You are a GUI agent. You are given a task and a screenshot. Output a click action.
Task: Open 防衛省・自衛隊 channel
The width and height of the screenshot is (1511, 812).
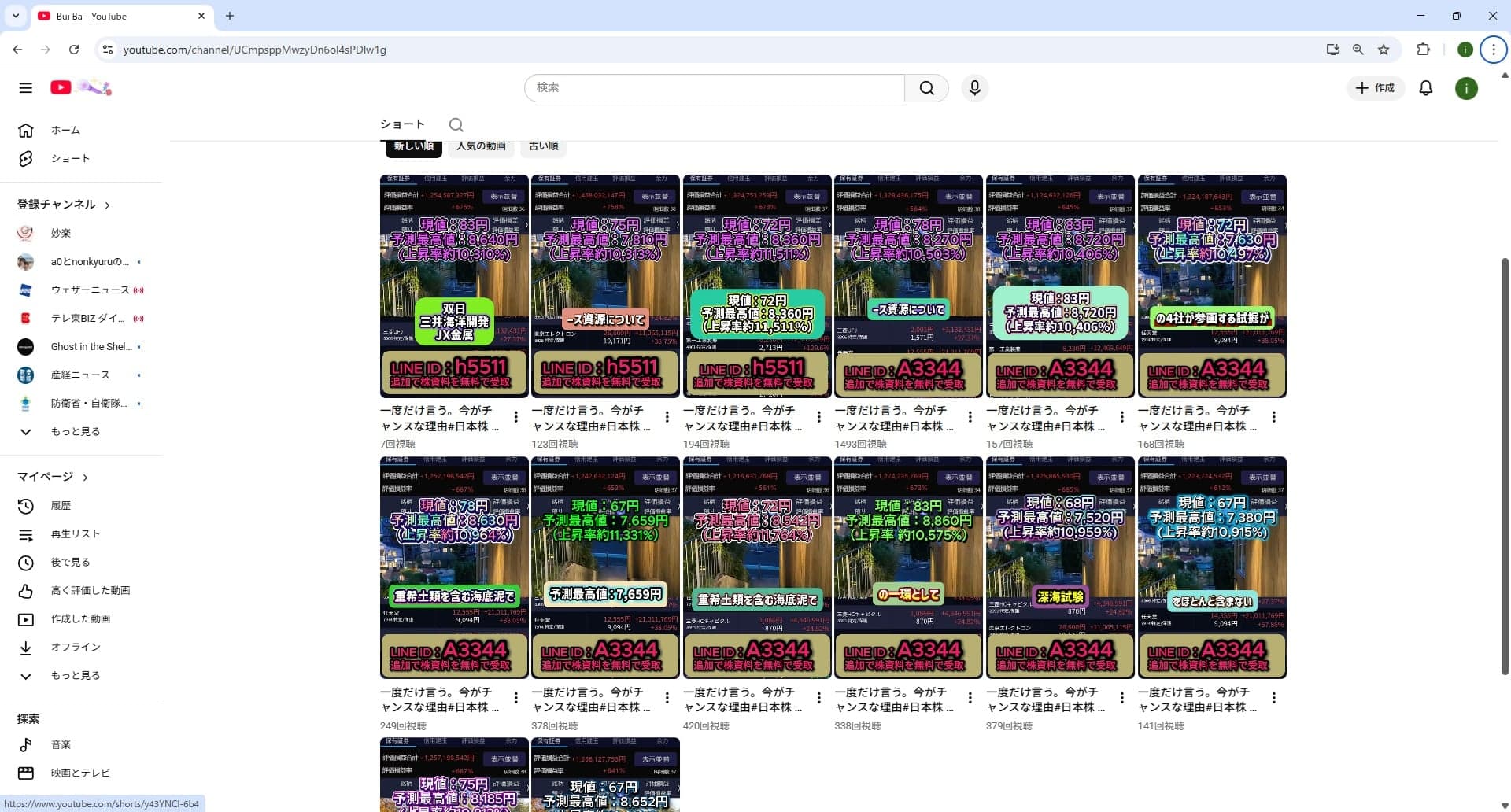coord(83,403)
